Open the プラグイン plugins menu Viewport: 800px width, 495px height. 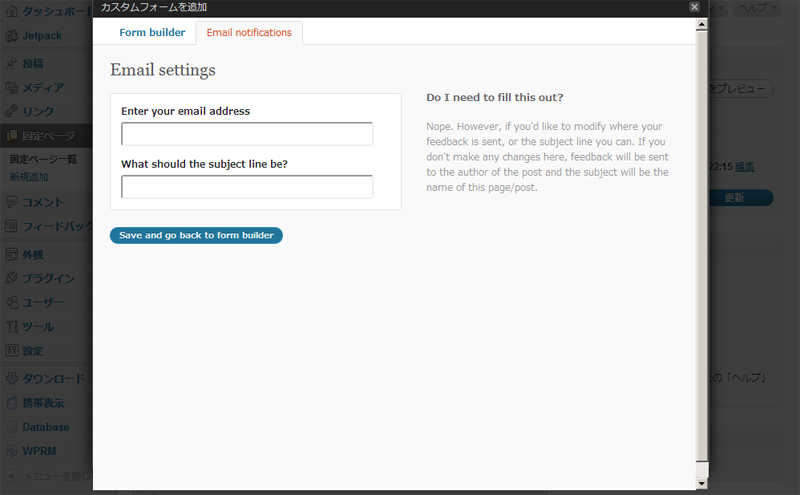pyautogui.click(x=48, y=278)
